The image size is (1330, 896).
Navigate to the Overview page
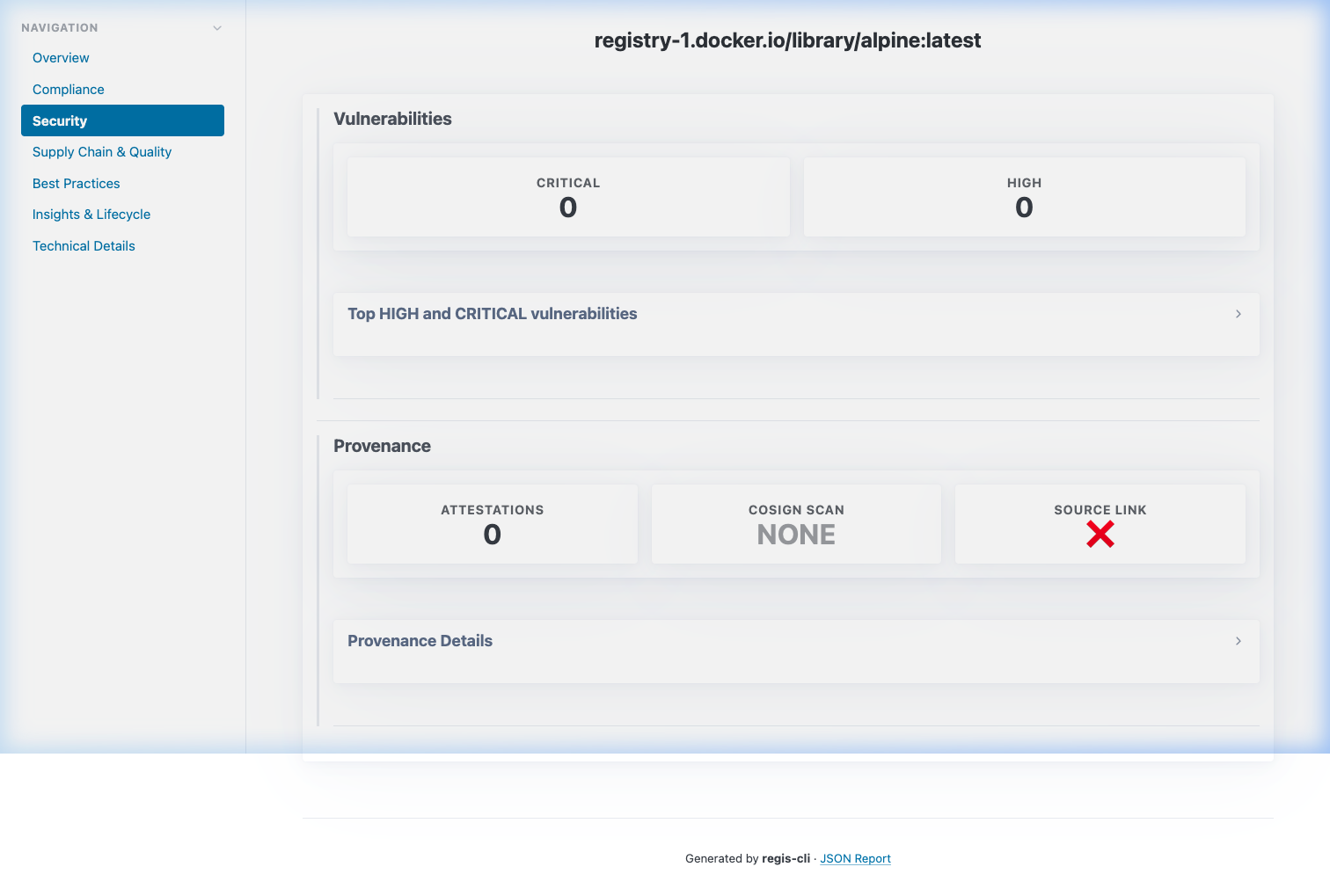click(61, 57)
